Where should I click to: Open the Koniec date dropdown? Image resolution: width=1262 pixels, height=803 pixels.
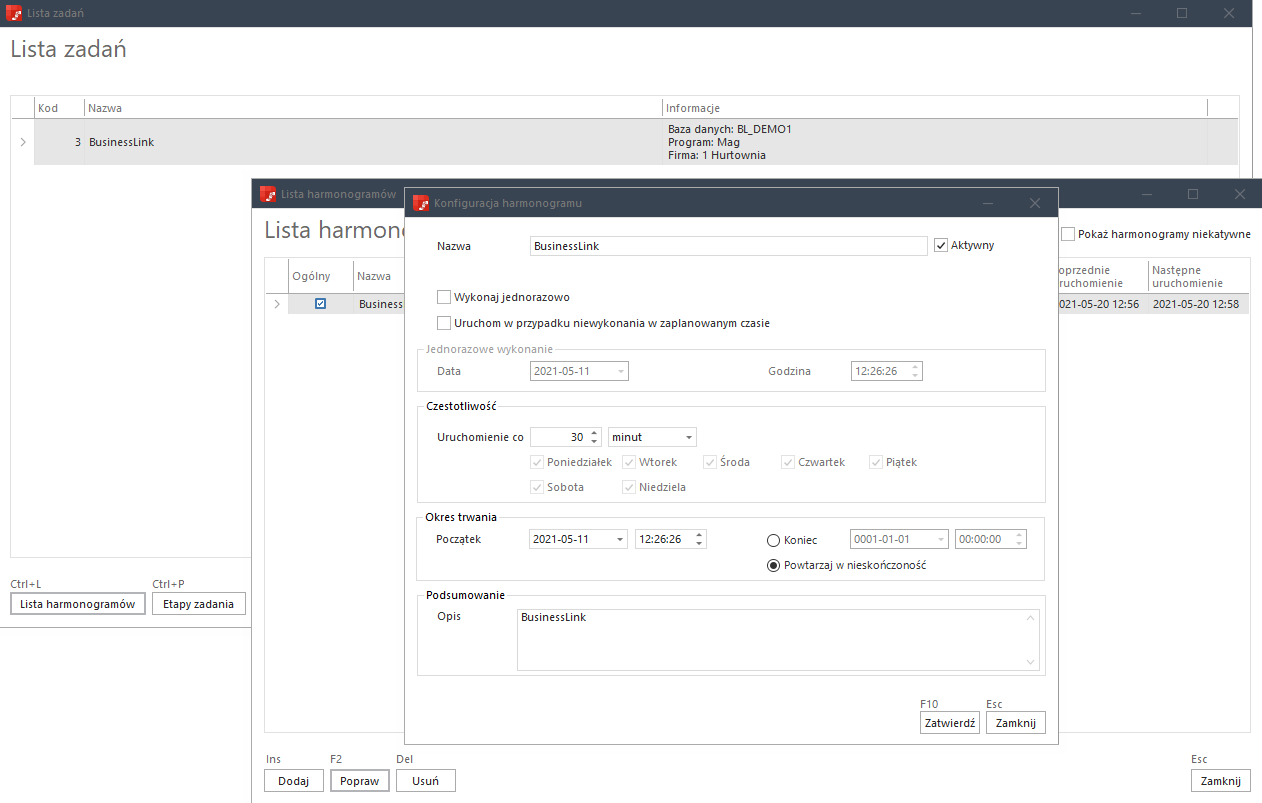pos(940,539)
